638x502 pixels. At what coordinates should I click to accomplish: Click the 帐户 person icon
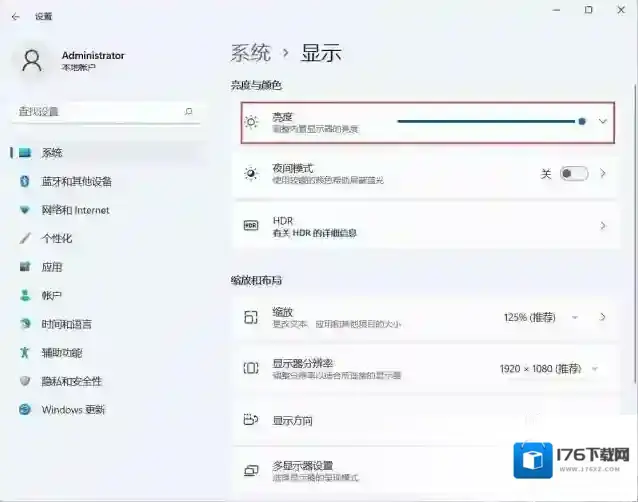[25, 295]
